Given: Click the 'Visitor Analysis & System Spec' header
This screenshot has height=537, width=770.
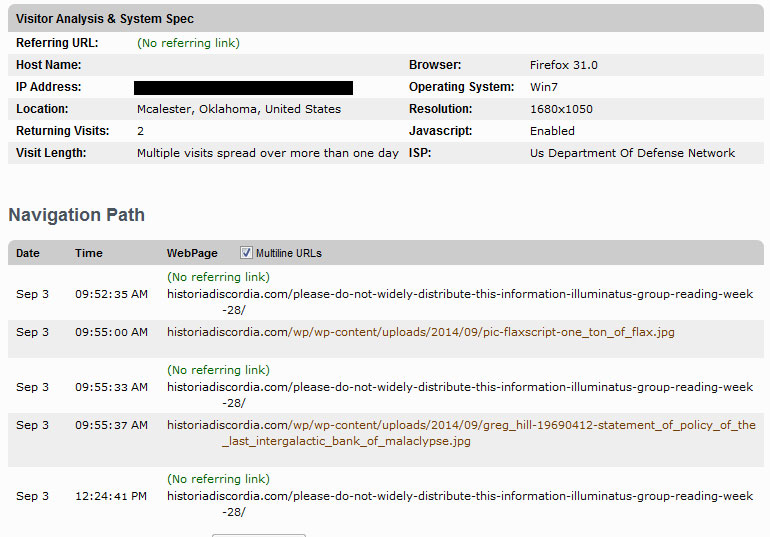Looking at the screenshot, I should coord(105,19).
